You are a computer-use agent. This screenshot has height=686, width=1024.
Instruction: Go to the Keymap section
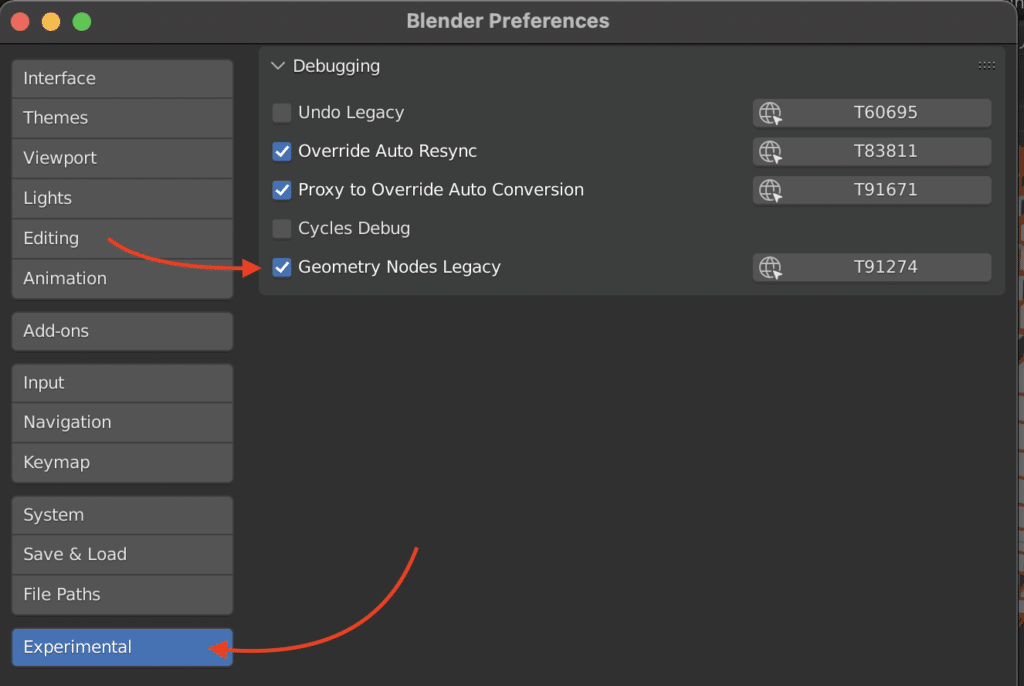coord(122,463)
